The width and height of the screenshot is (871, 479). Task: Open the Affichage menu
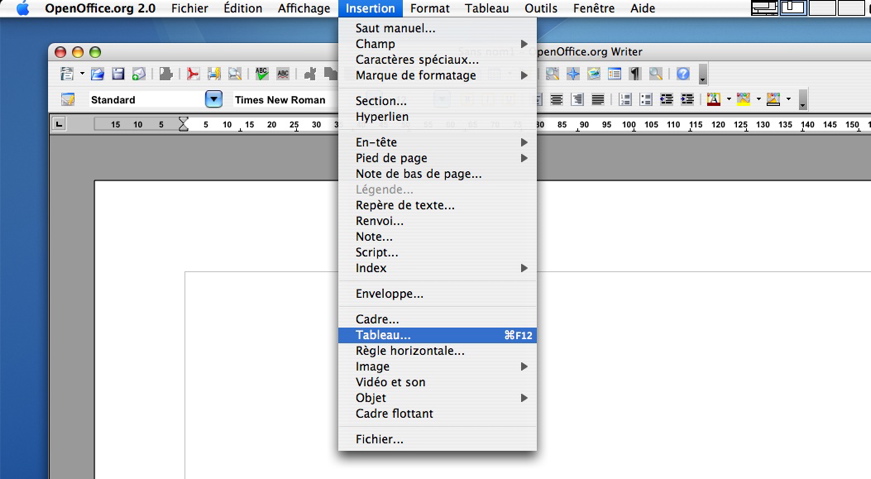(304, 8)
